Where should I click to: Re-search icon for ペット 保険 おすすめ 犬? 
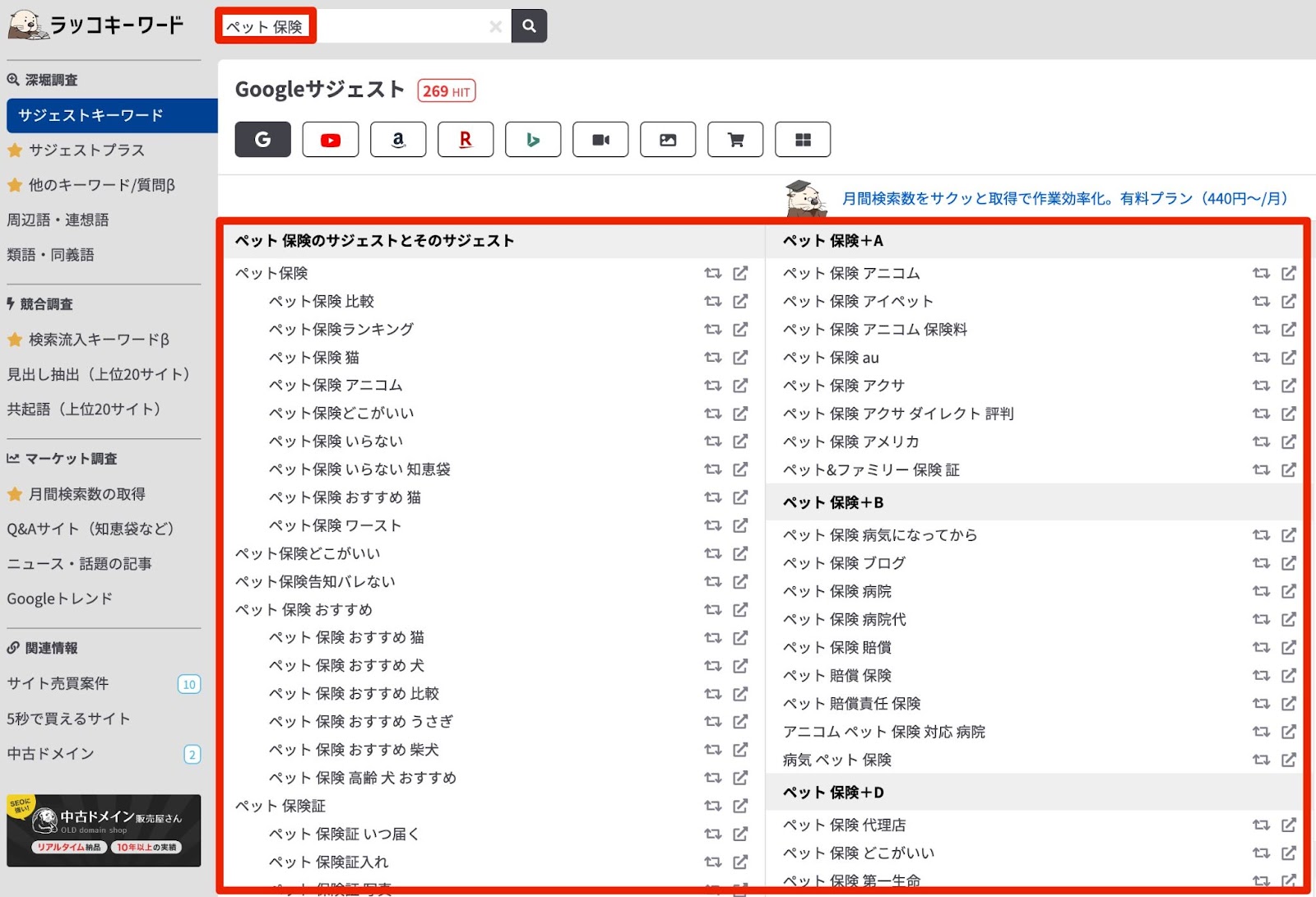pyautogui.click(x=712, y=665)
